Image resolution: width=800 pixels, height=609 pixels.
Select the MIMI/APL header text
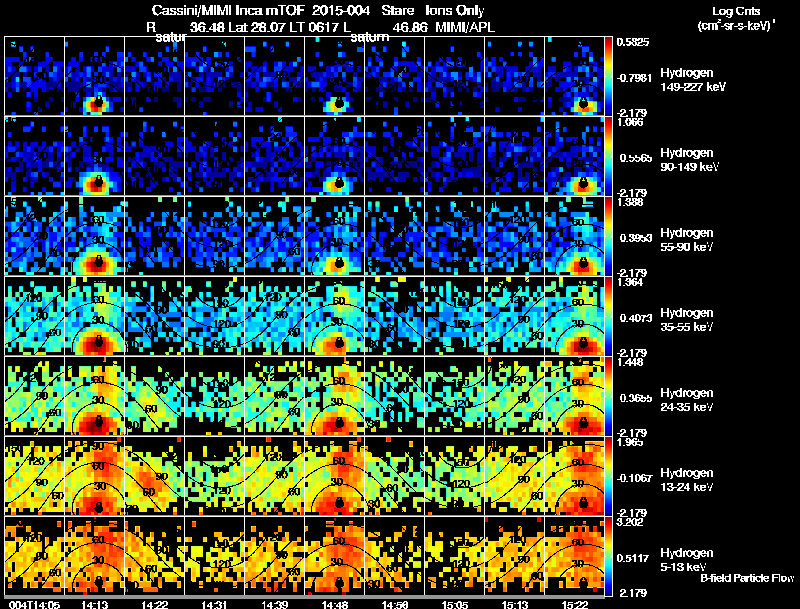465,27
